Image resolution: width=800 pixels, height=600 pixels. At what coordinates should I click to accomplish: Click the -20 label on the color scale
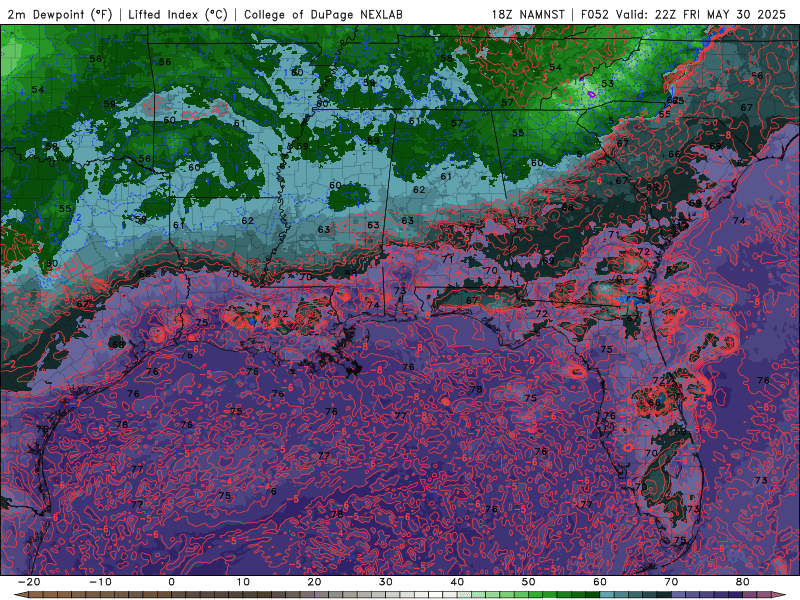[28, 582]
